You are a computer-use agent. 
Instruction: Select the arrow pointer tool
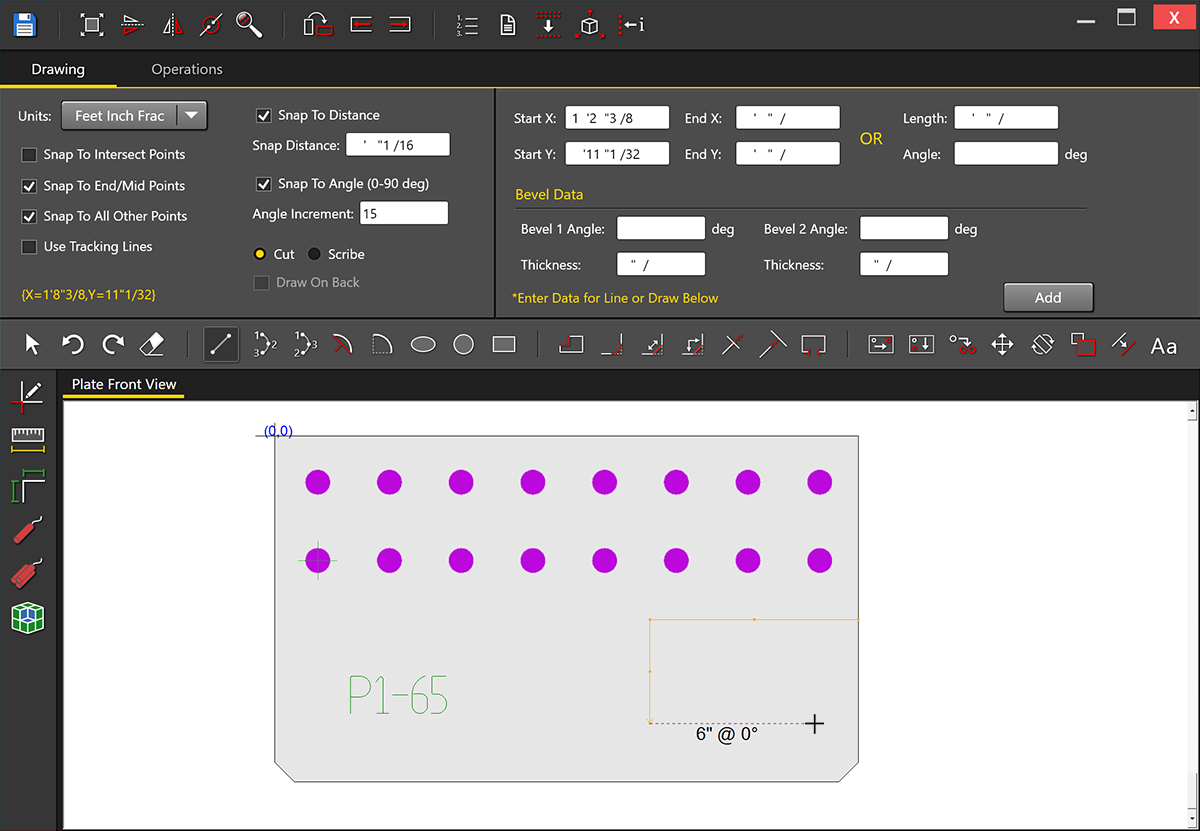pyautogui.click(x=32, y=345)
